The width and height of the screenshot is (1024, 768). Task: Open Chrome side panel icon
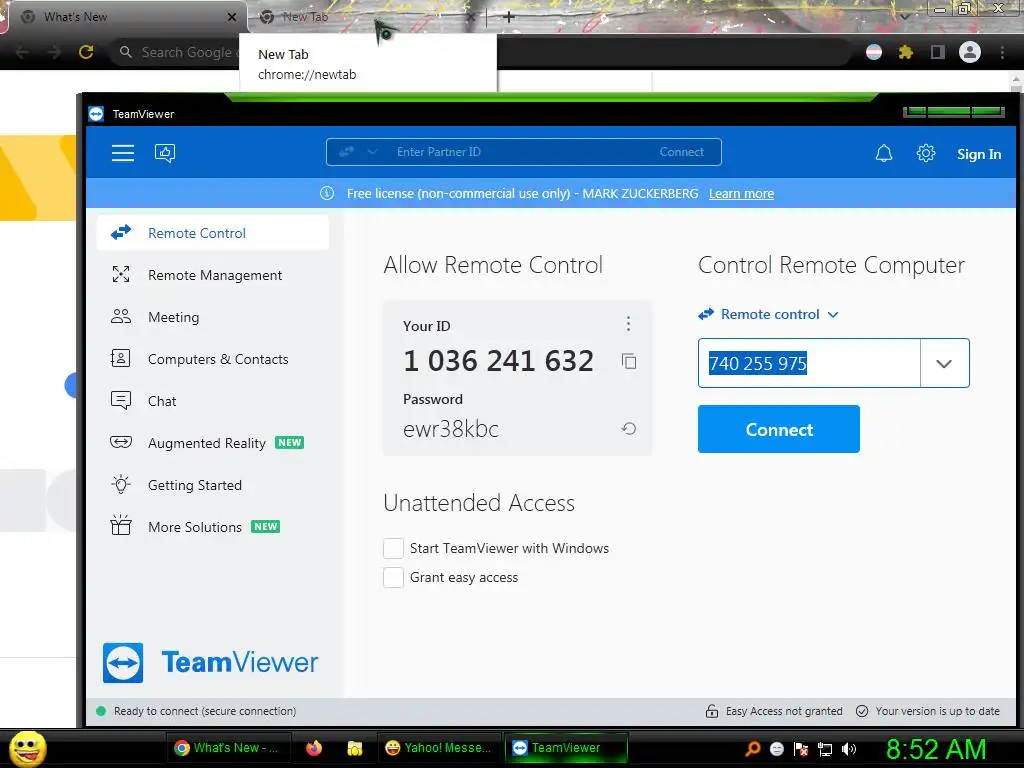938,52
